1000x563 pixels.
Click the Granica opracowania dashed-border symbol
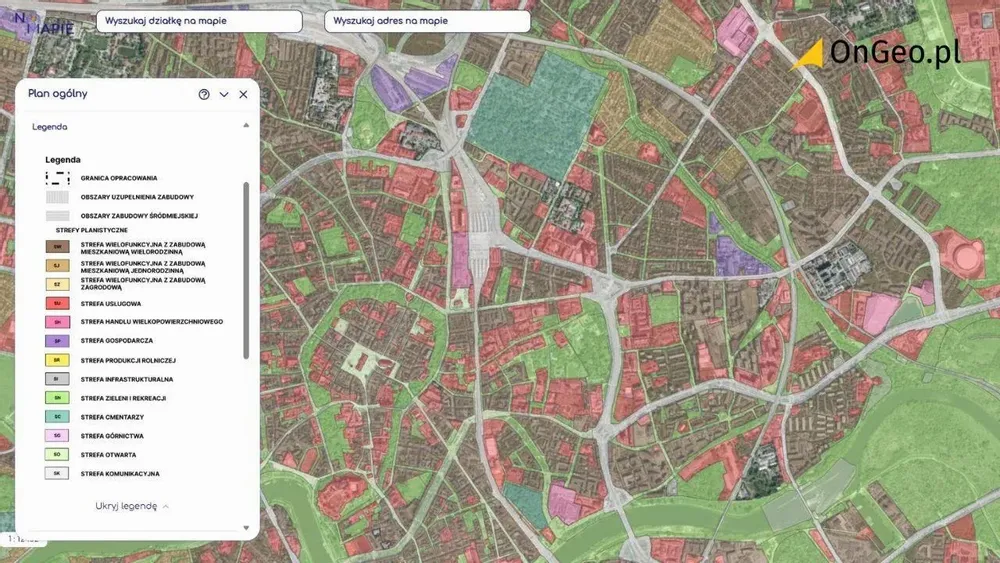(x=57, y=178)
